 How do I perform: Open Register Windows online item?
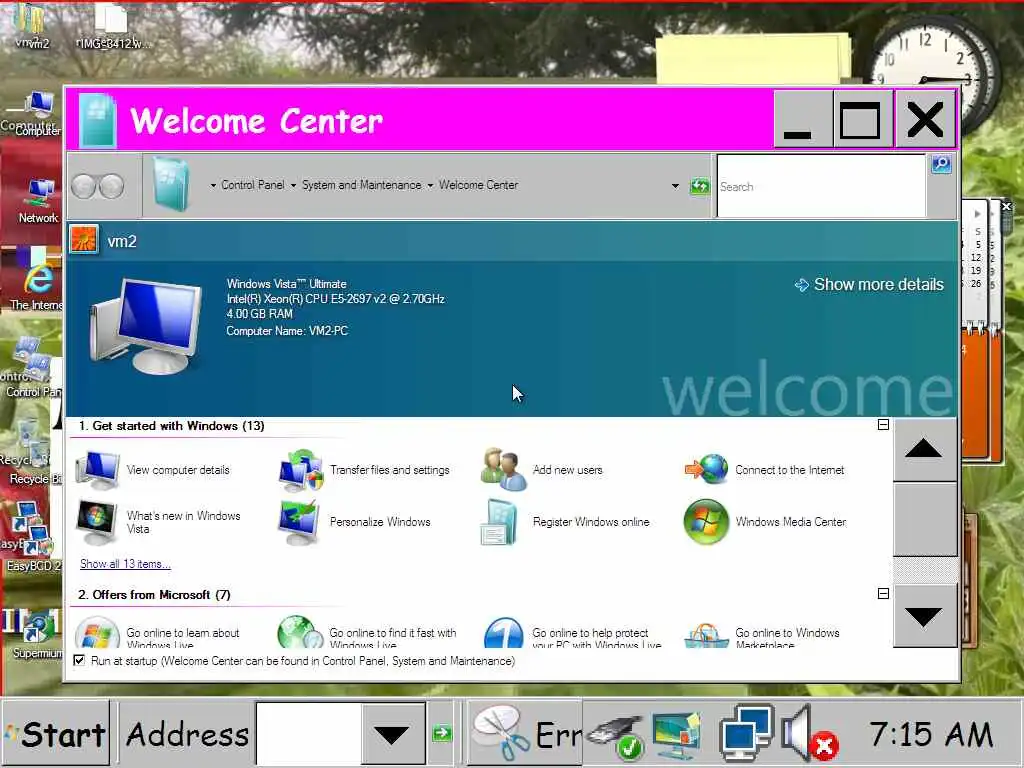[566, 522]
